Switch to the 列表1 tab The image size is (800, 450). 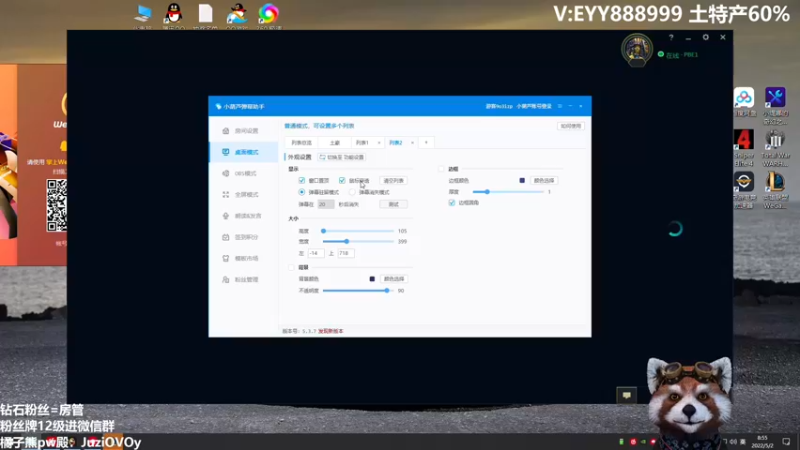362,143
